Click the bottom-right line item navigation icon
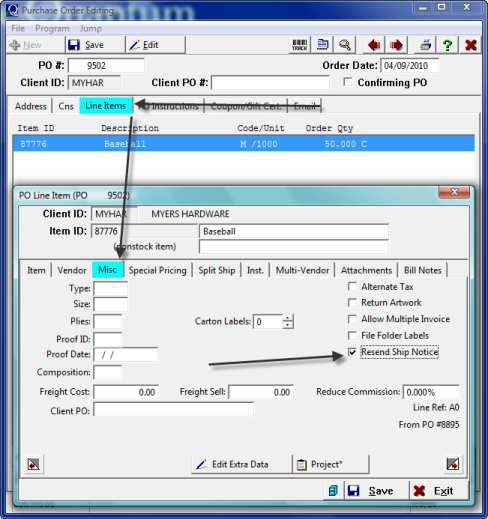This screenshot has width=488, height=519. tap(452, 464)
